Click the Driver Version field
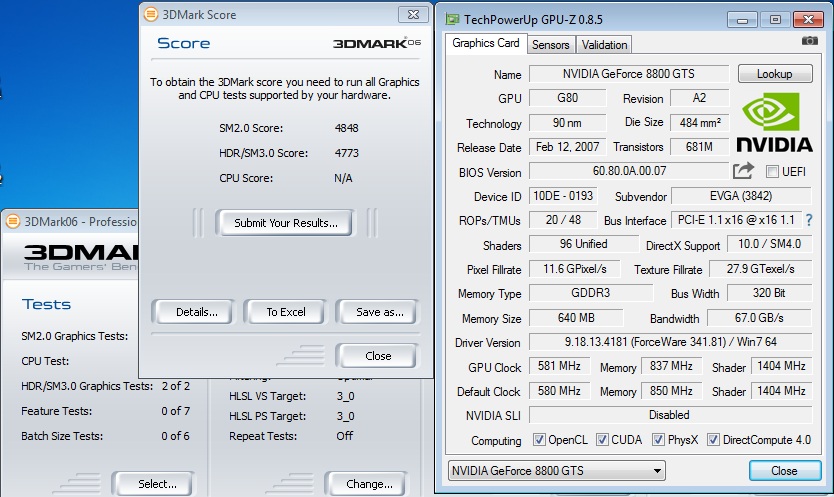 pyautogui.click(x=670, y=342)
